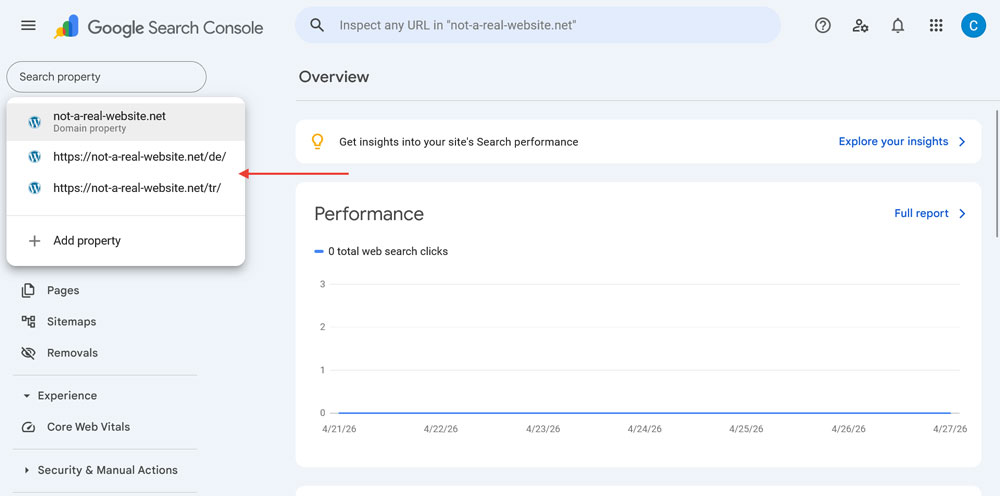The image size is (1000, 496).
Task: Open the hamburger main menu
Action: 28,26
